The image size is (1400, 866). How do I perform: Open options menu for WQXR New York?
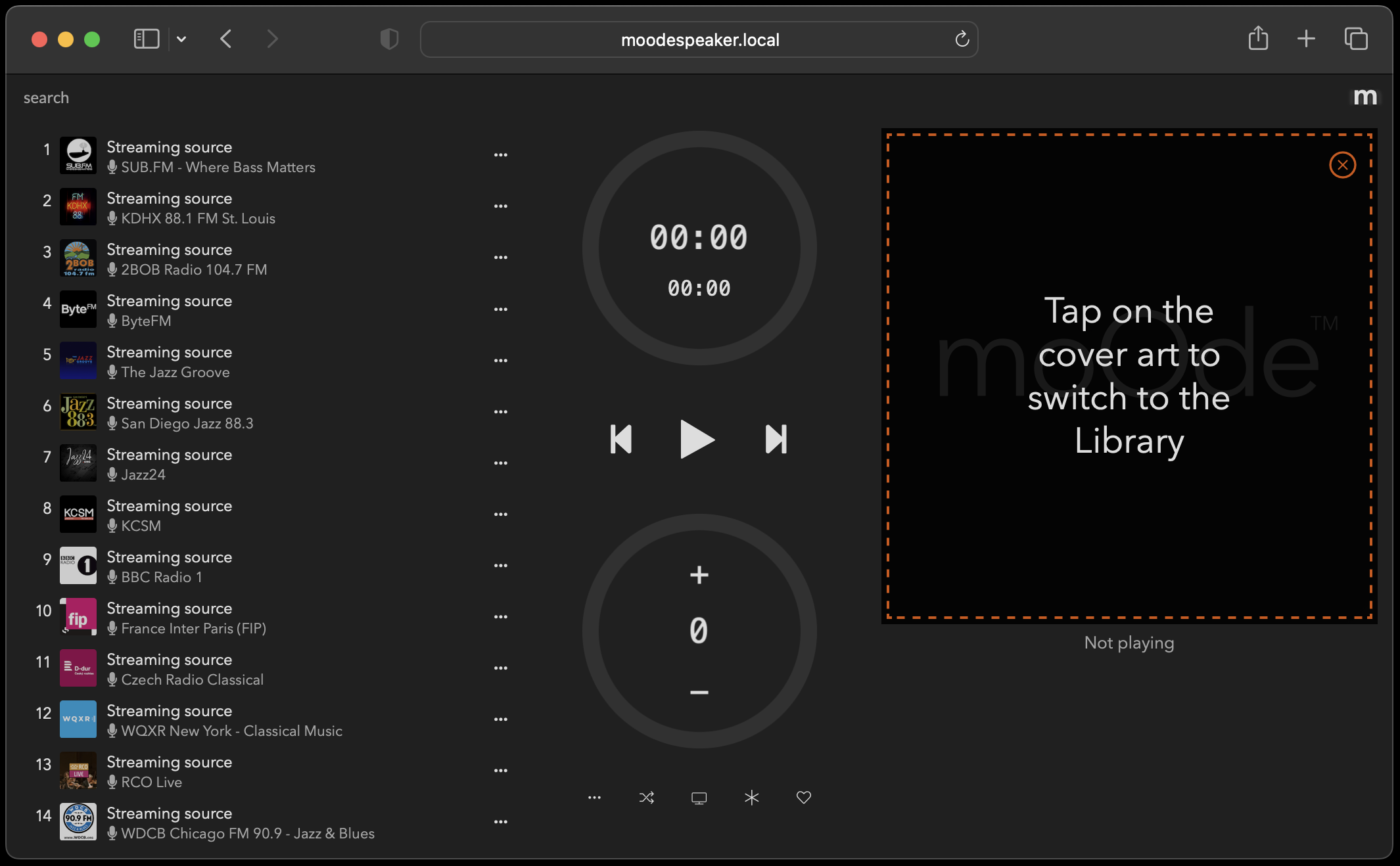click(501, 719)
